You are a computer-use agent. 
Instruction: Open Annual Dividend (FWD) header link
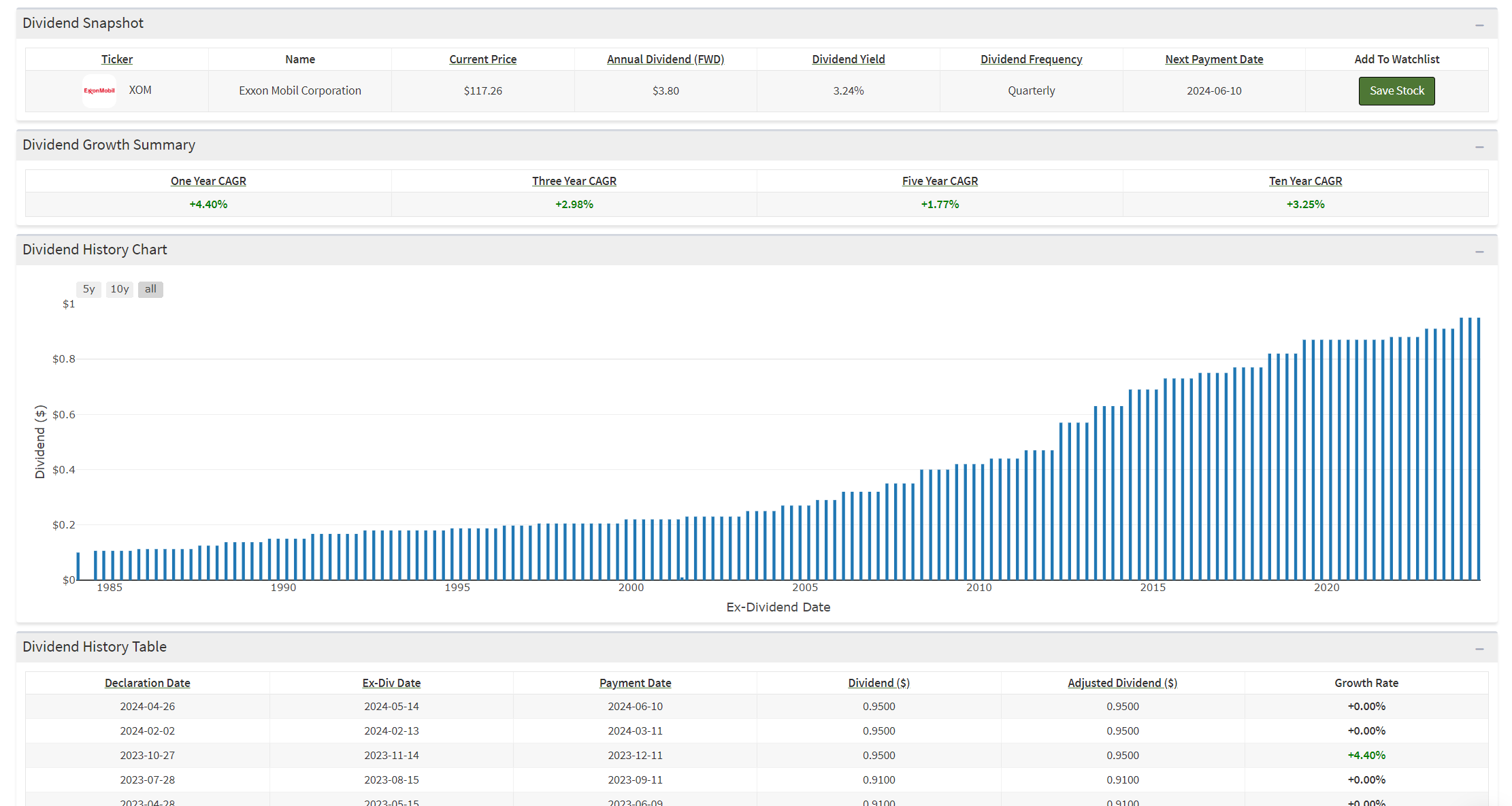pyautogui.click(x=665, y=59)
